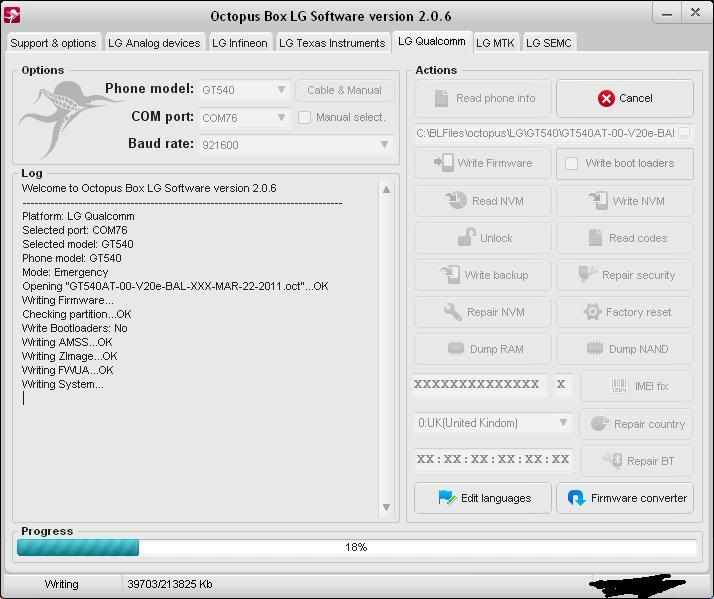
Task: Click the Write NVM arrow icon
Action: click(x=598, y=200)
